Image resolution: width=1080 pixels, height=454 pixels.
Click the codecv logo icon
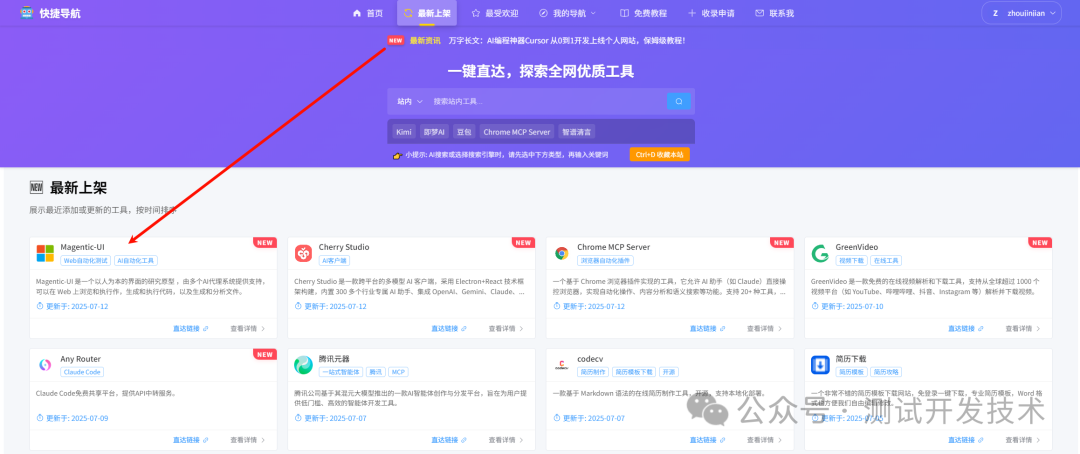(x=562, y=365)
